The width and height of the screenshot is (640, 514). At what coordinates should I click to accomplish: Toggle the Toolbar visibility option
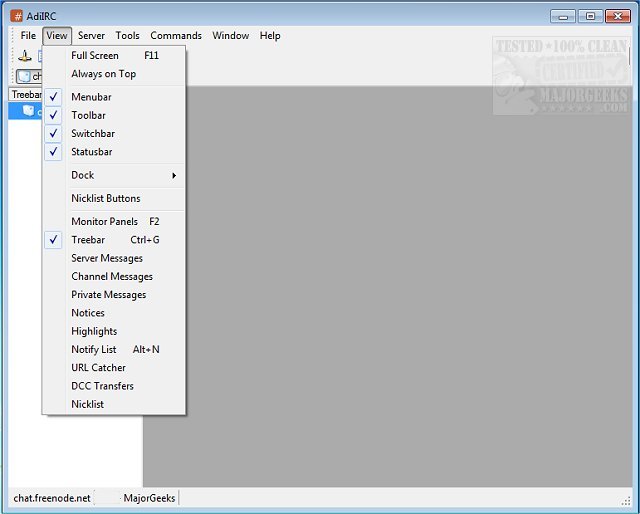click(114, 115)
